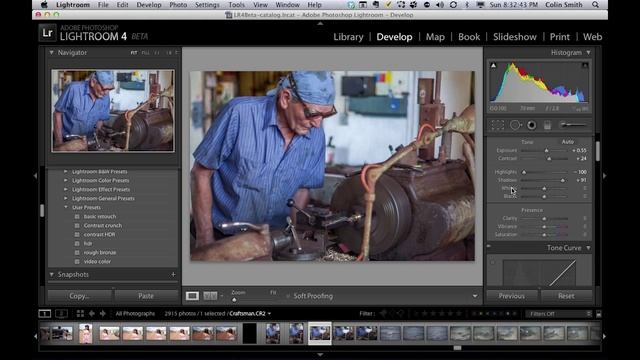Switch to the Book module

(469, 37)
